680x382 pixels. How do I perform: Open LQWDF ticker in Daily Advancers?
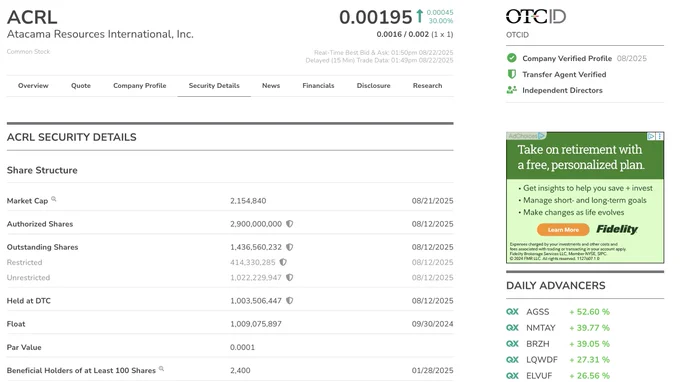click(x=542, y=360)
